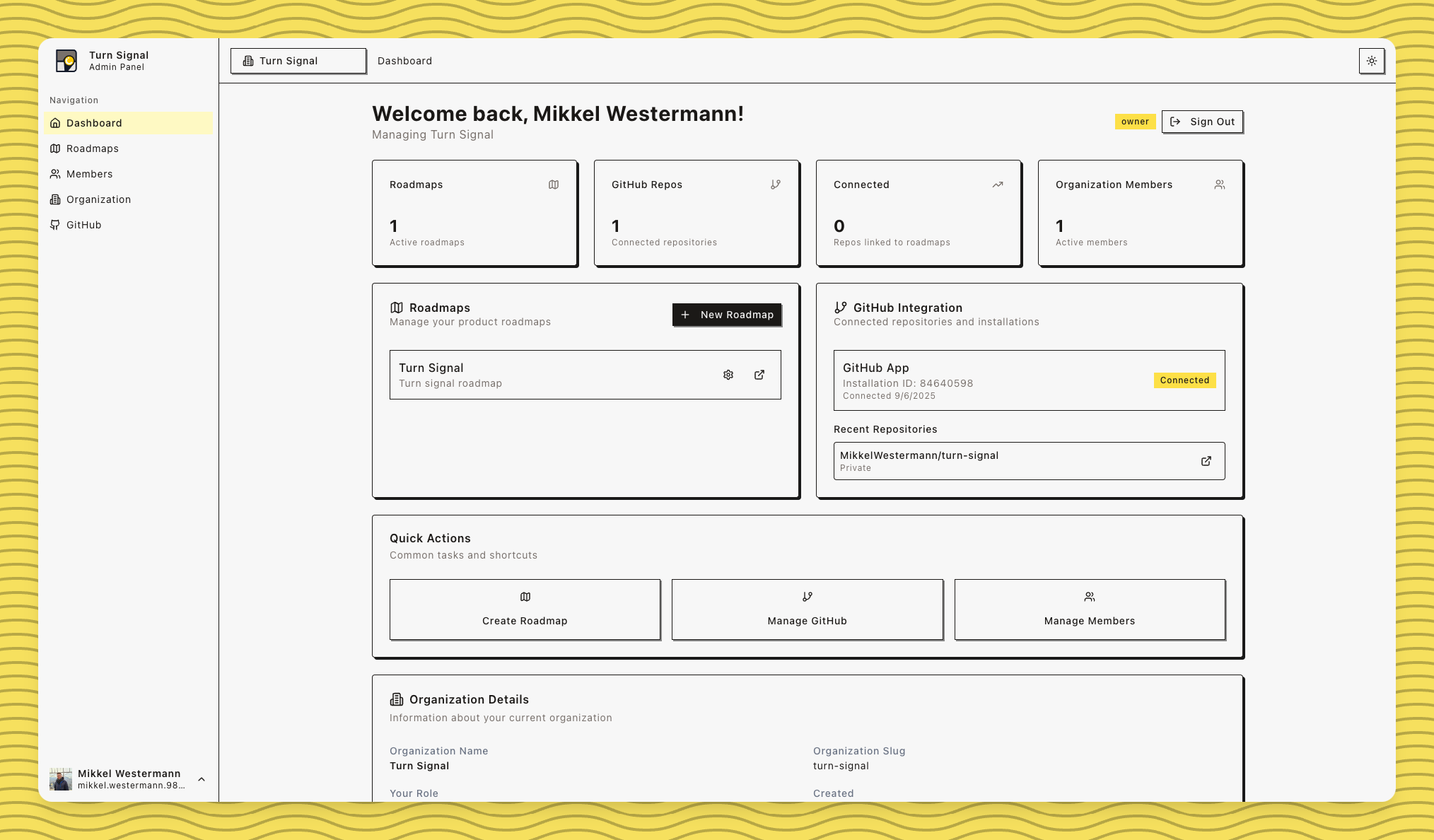Click the Sign Out button
Screen dimensions: 1434x840
(1202, 122)
